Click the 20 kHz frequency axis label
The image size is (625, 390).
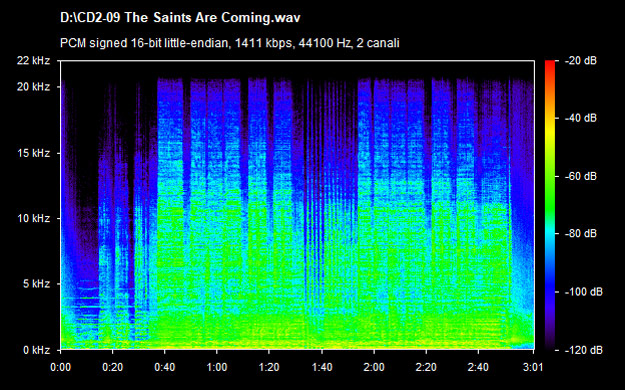[x=33, y=87]
